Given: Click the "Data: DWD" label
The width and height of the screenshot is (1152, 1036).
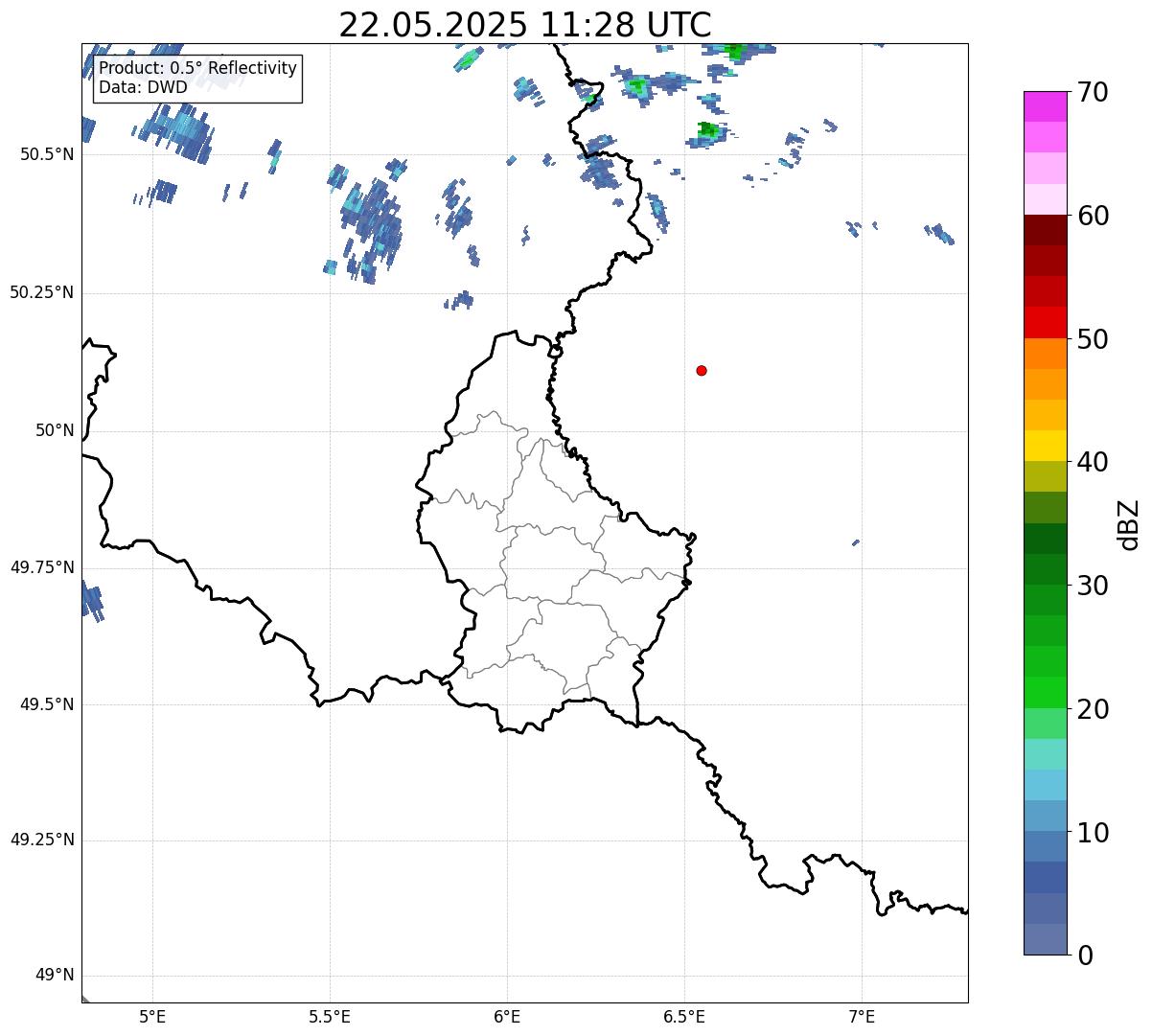Looking at the screenshot, I should pos(143,87).
